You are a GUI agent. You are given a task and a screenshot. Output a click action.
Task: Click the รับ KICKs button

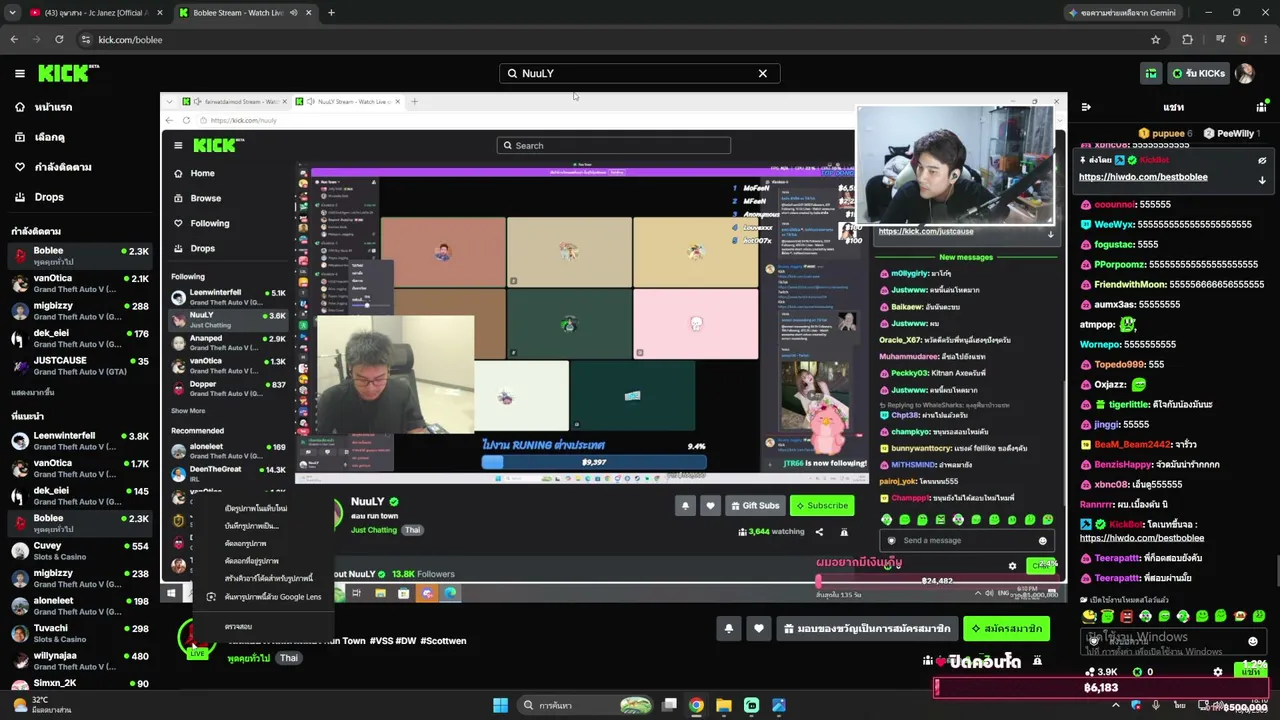coord(1198,73)
